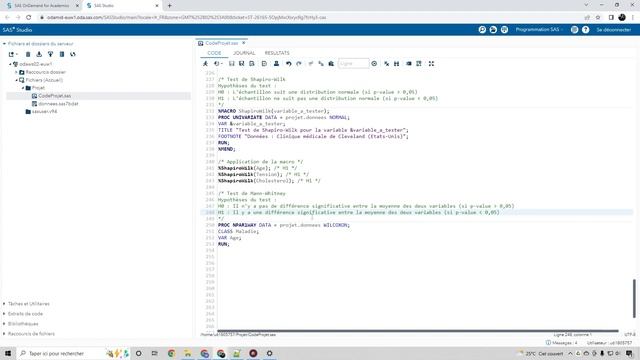
Task: Open the Windows Start menu
Action: pos(8,353)
